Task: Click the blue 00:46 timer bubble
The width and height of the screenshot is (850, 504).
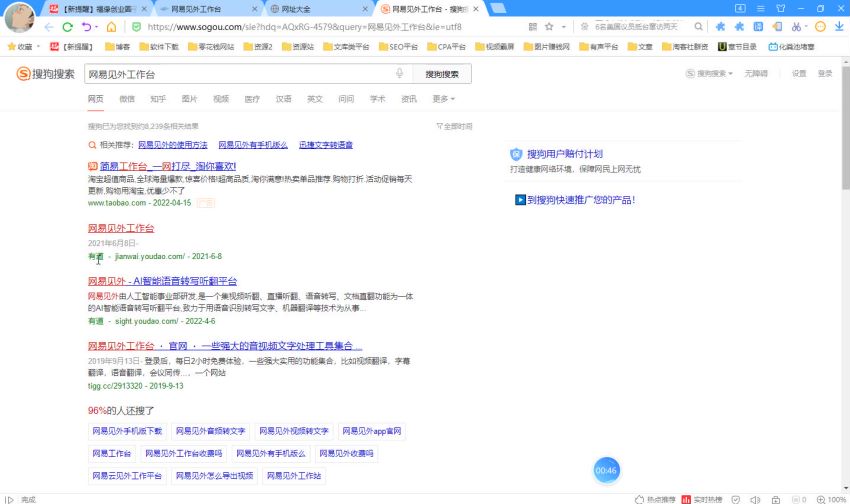Action: (x=606, y=470)
